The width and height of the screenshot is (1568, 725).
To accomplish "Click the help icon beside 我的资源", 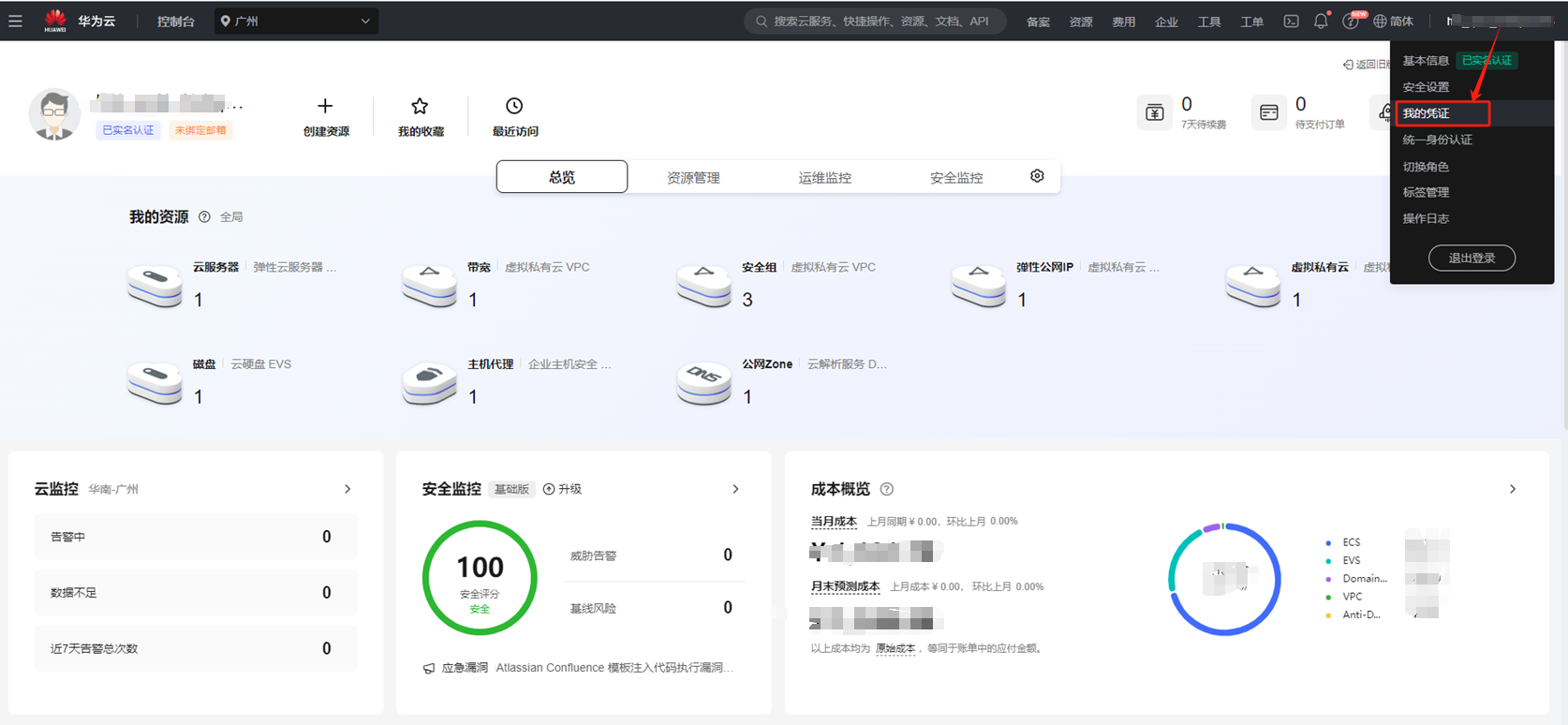I will click(x=204, y=217).
